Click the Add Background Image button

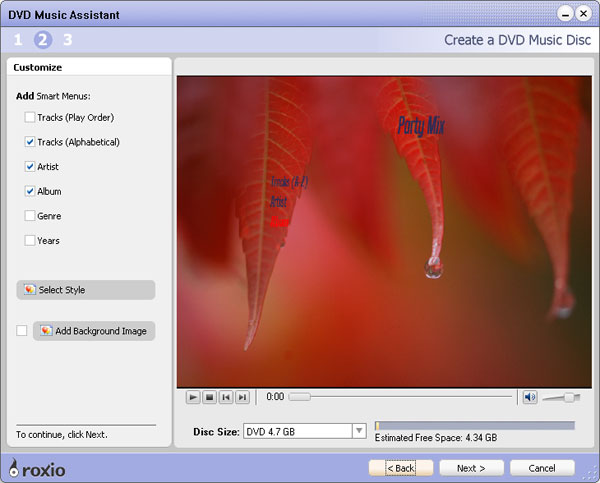point(94,331)
